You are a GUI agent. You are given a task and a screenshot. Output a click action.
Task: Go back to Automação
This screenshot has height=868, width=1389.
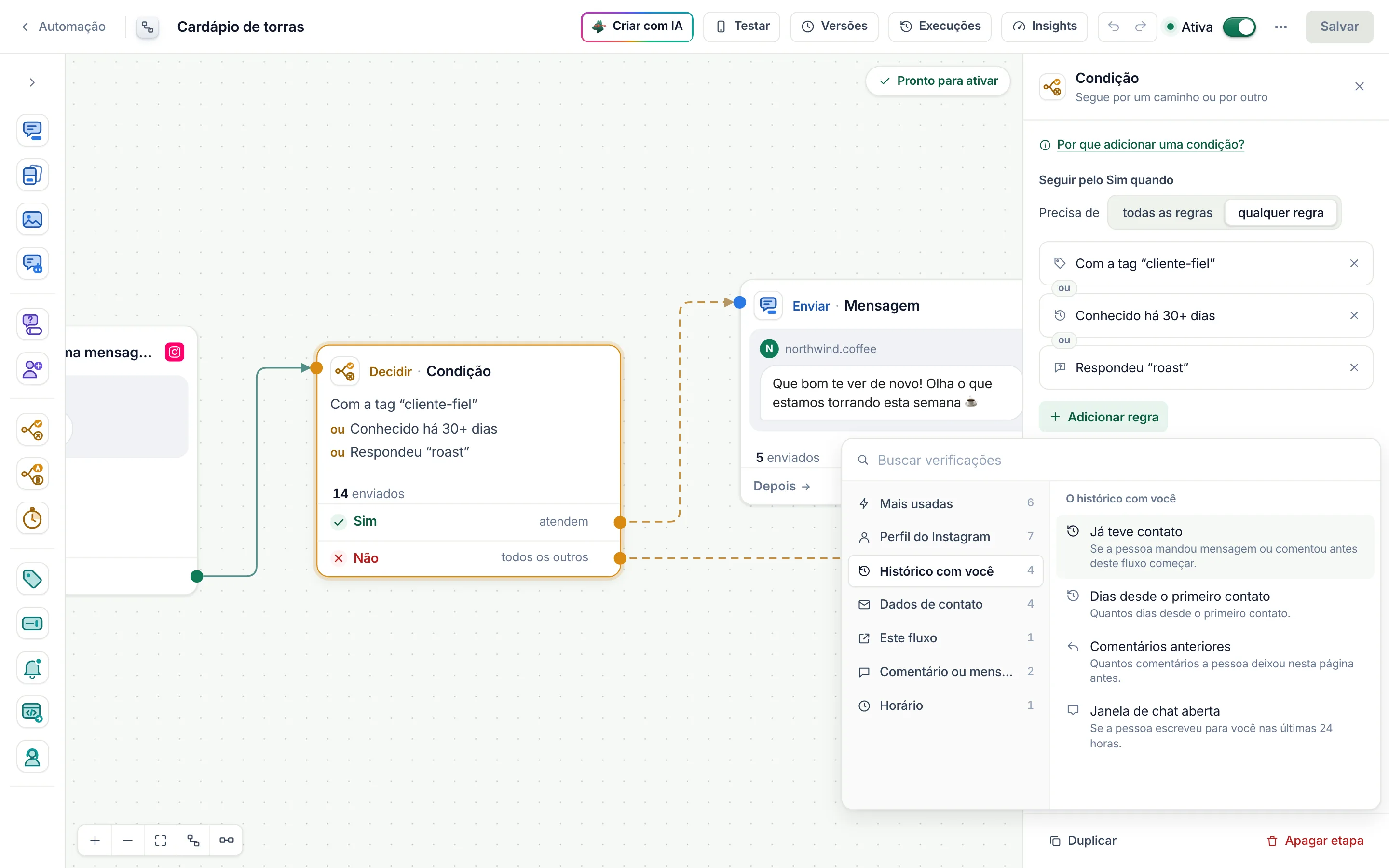click(x=64, y=27)
